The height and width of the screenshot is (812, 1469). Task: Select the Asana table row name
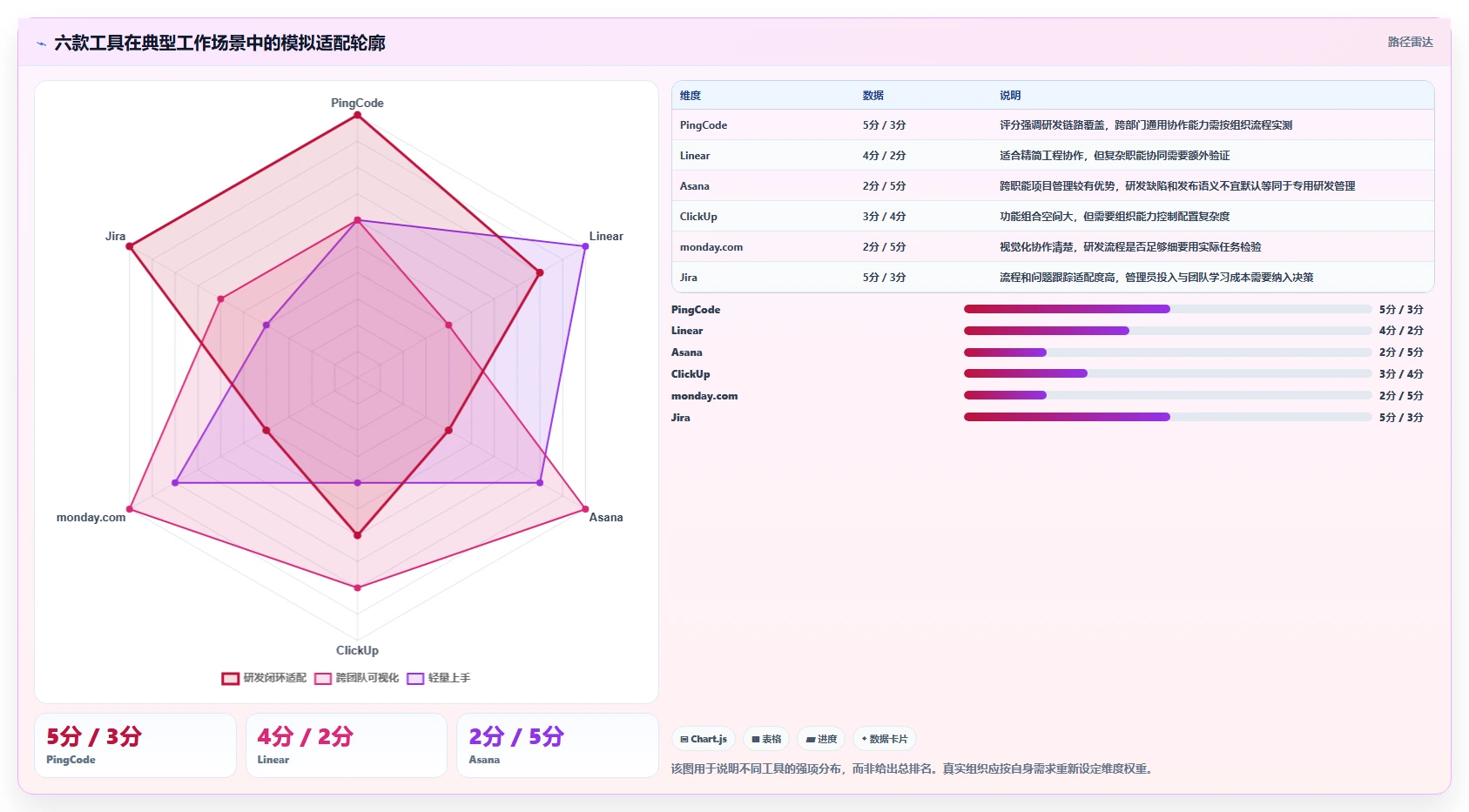(x=695, y=186)
